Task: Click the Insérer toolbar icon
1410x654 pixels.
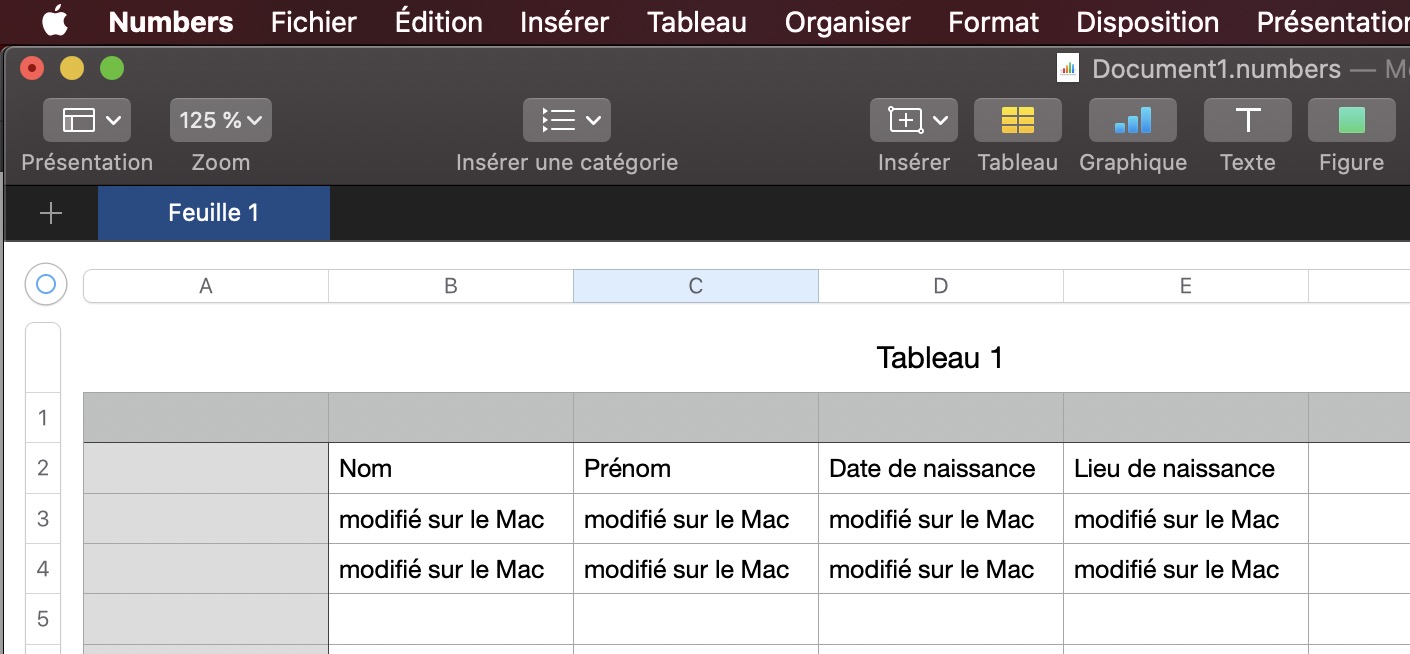Action: click(x=913, y=121)
